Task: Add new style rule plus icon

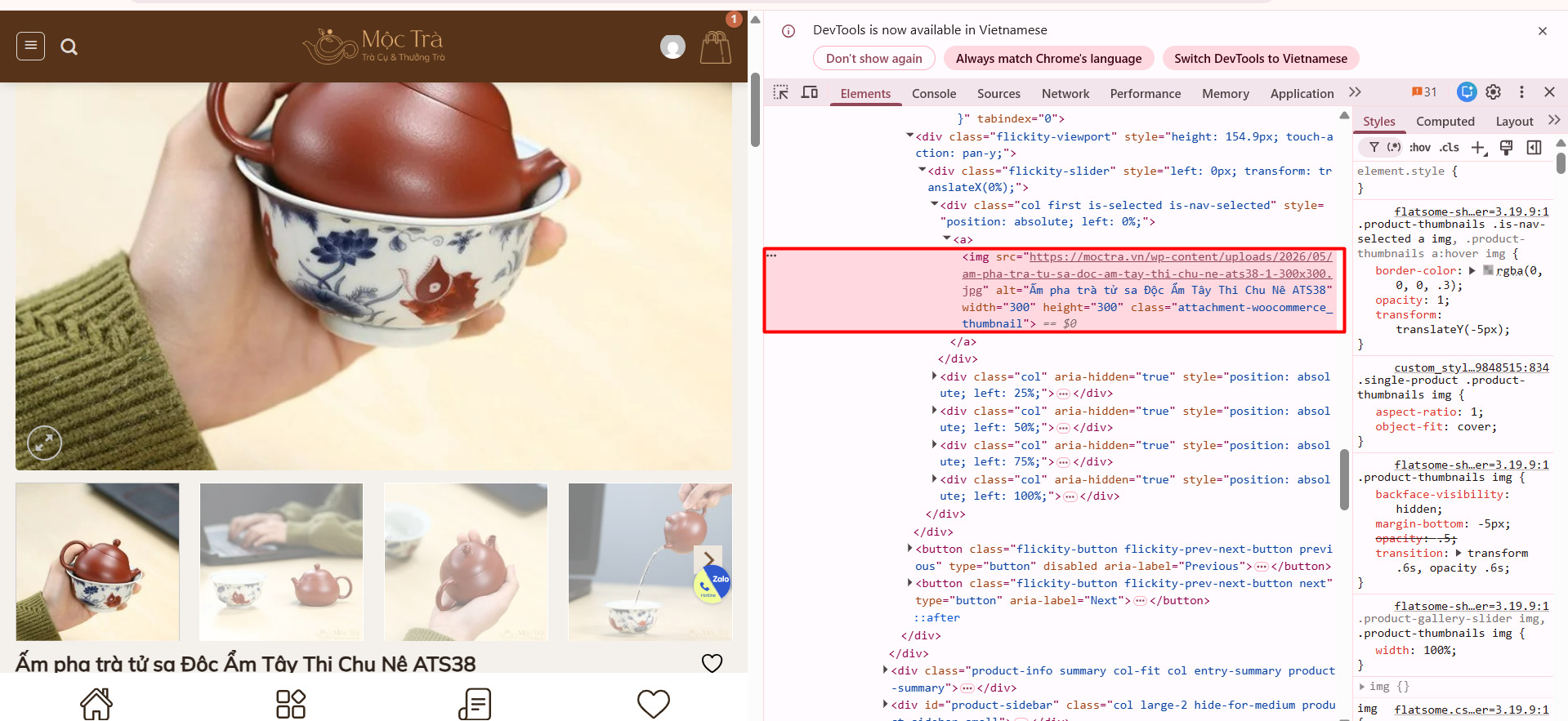Action: (1479, 148)
